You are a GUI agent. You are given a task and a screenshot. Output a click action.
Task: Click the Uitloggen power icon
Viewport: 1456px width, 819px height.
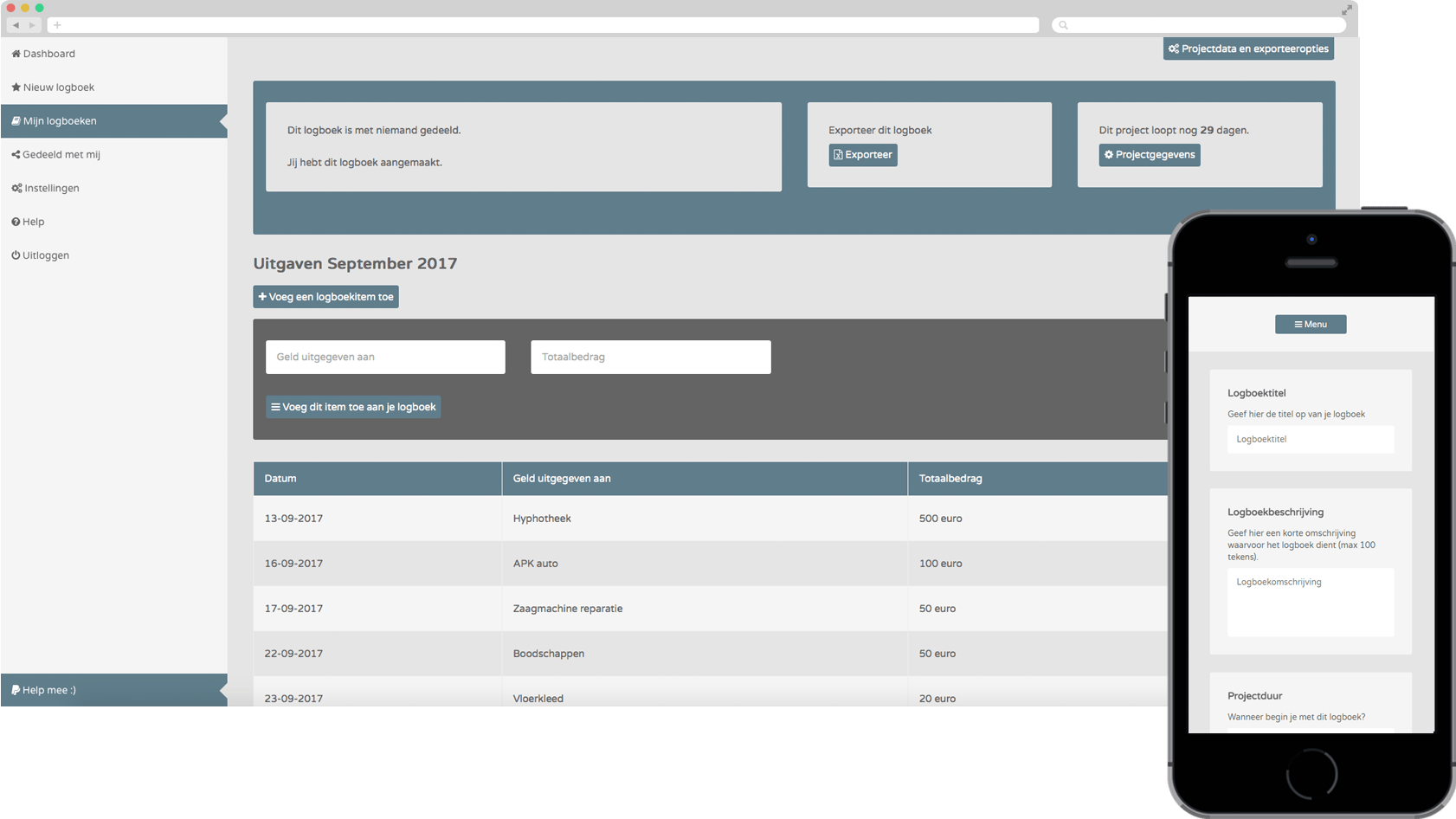pos(16,255)
